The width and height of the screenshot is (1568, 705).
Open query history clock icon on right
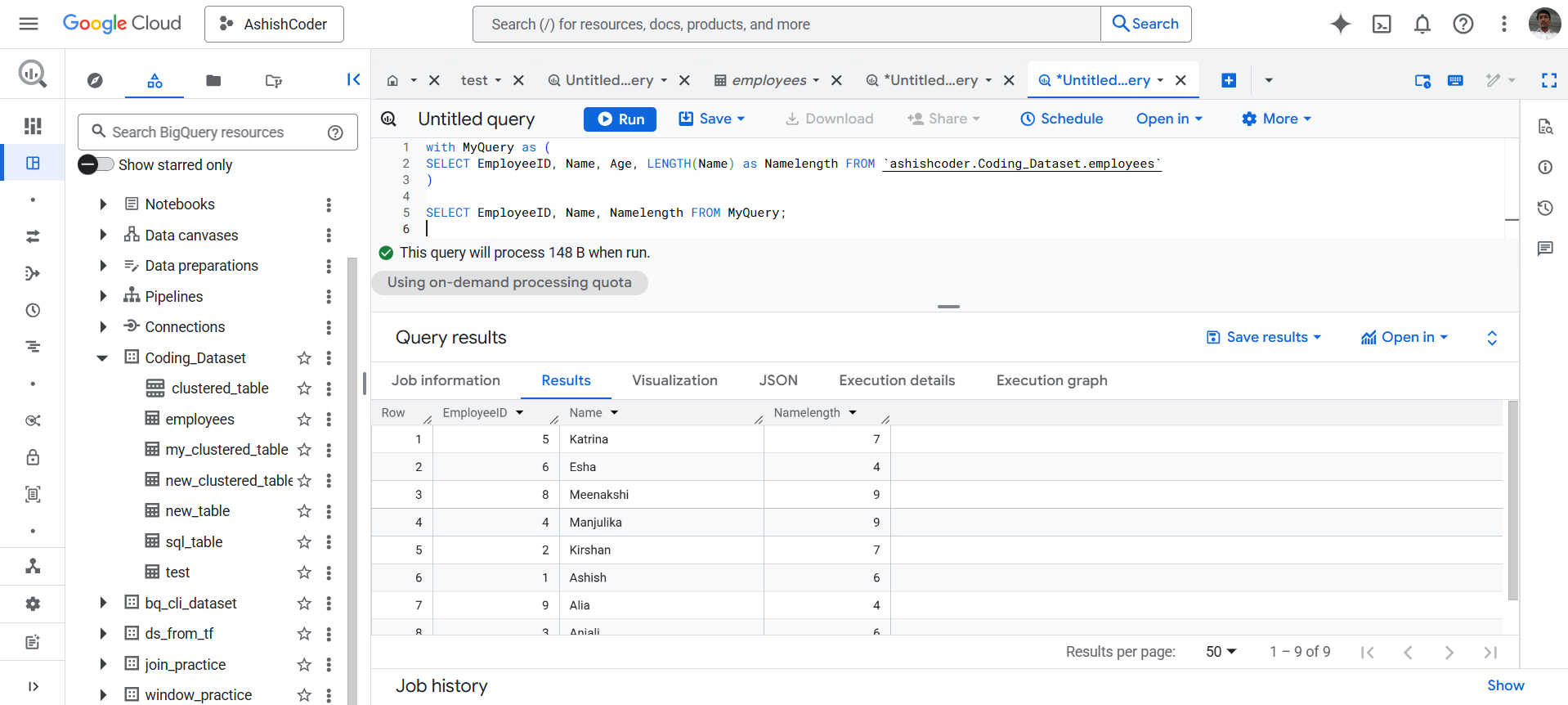[1544, 208]
